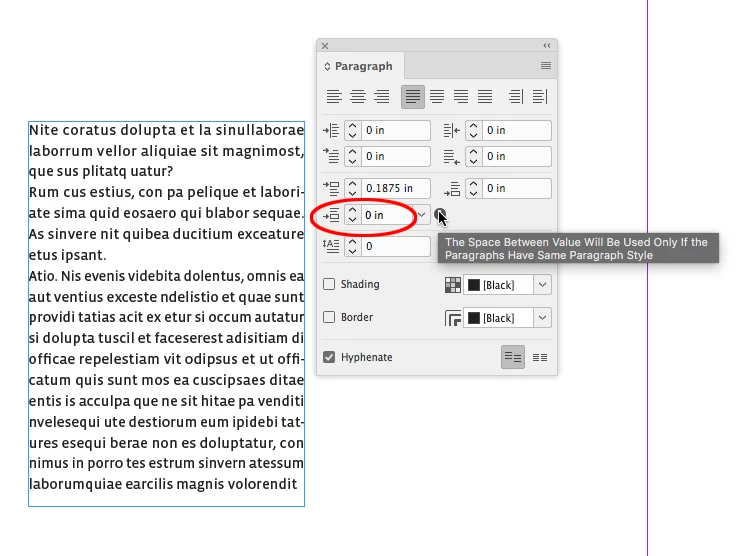
Task: Select Justify with last line left
Action: pos(413,97)
